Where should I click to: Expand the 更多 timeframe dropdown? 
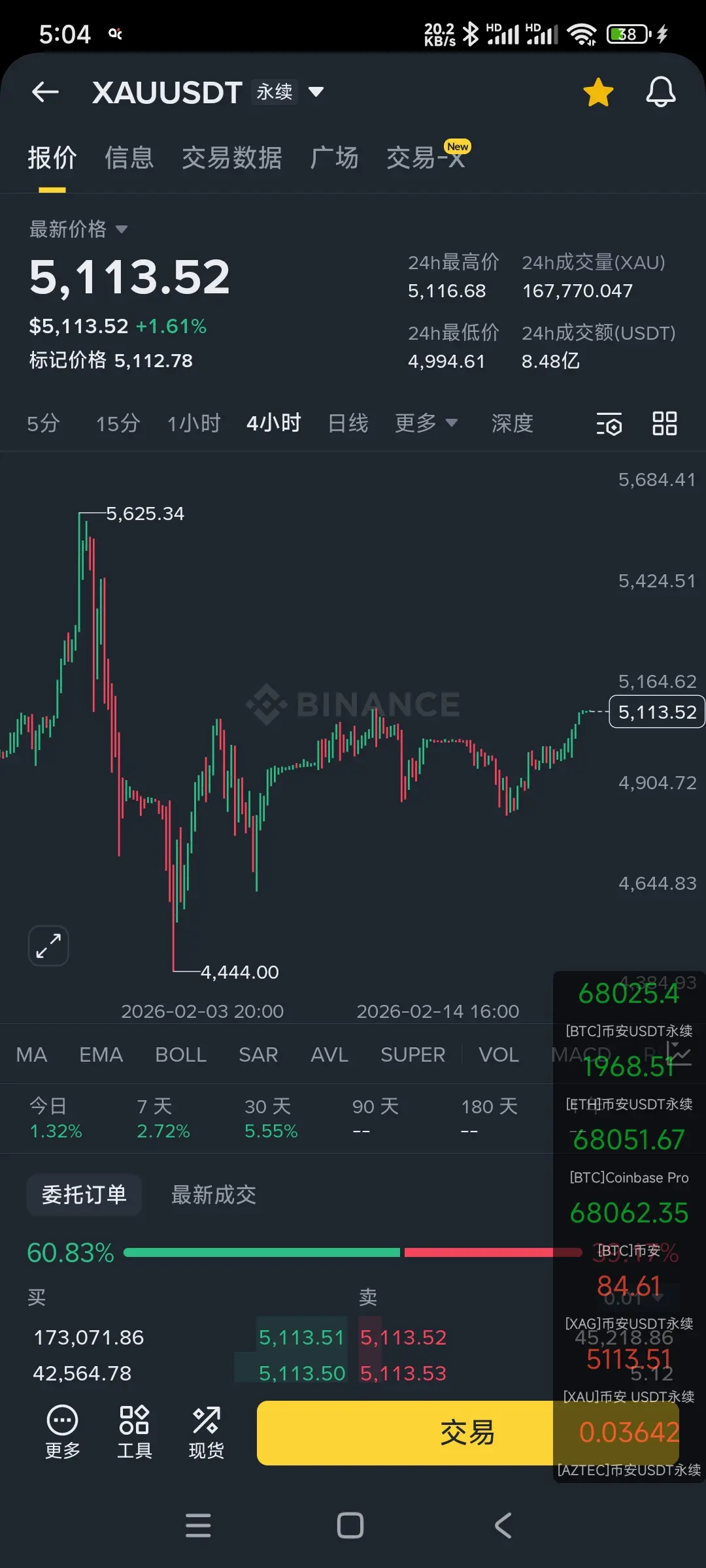tap(426, 423)
